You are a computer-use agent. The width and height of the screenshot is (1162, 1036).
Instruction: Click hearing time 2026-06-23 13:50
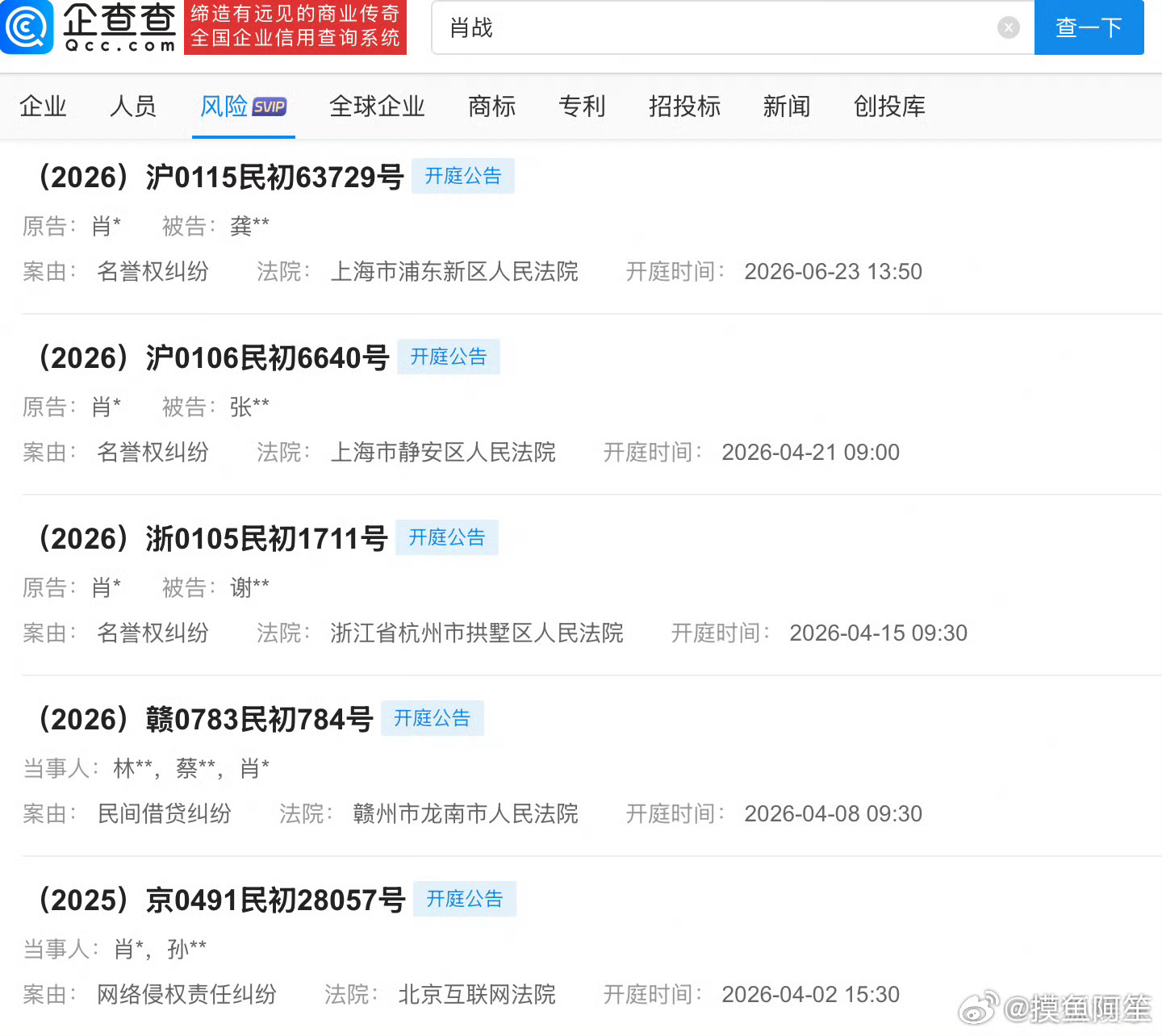pyautogui.click(x=833, y=272)
